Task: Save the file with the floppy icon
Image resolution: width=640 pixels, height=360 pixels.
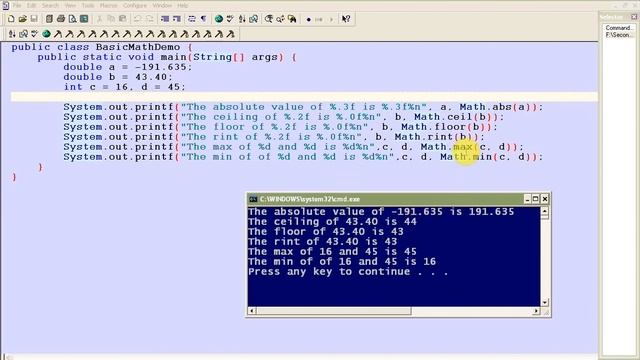Action: tap(34, 19)
